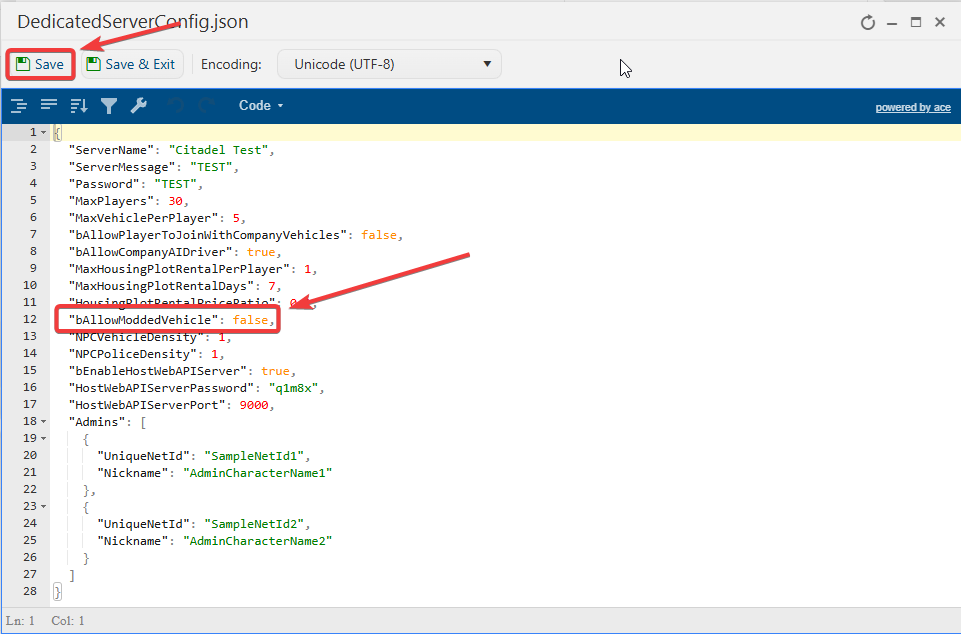This screenshot has width=961, height=634.
Task: Click the repair JSON wrench icon
Action: 139,105
